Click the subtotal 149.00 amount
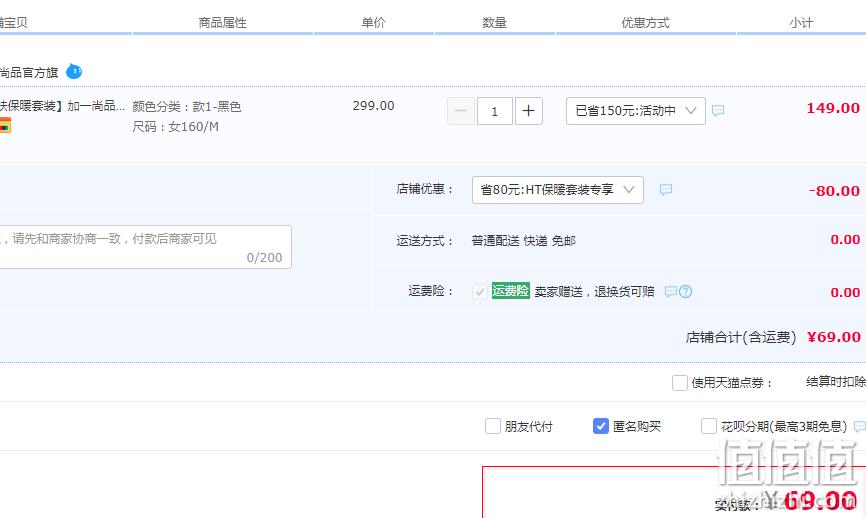The image size is (866, 518). [833, 108]
